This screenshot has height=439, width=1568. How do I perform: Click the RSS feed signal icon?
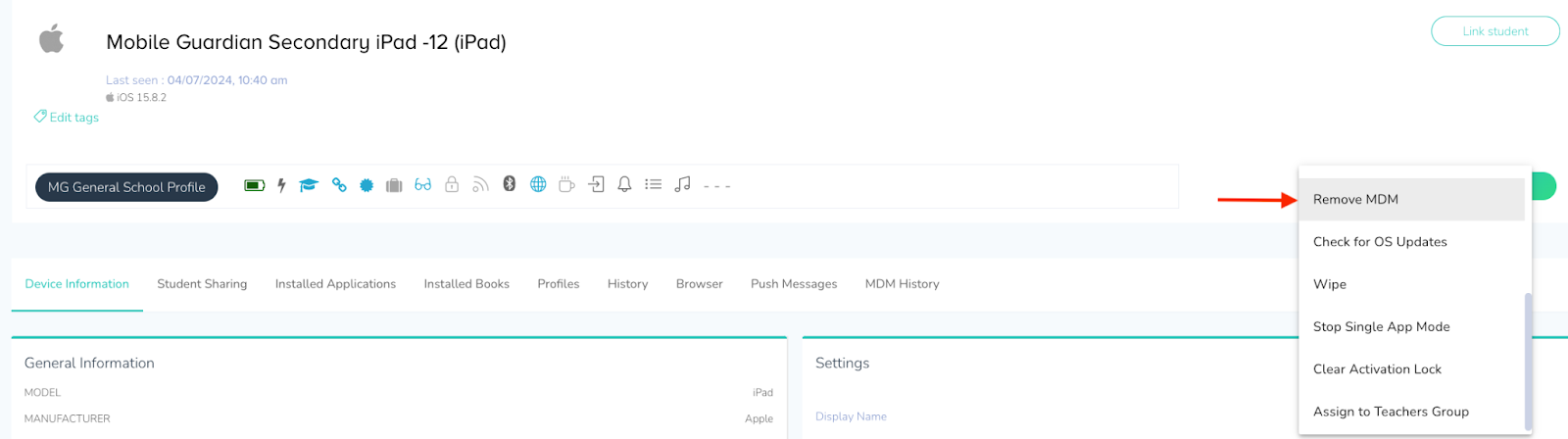pyautogui.click(x=480, y=184)
